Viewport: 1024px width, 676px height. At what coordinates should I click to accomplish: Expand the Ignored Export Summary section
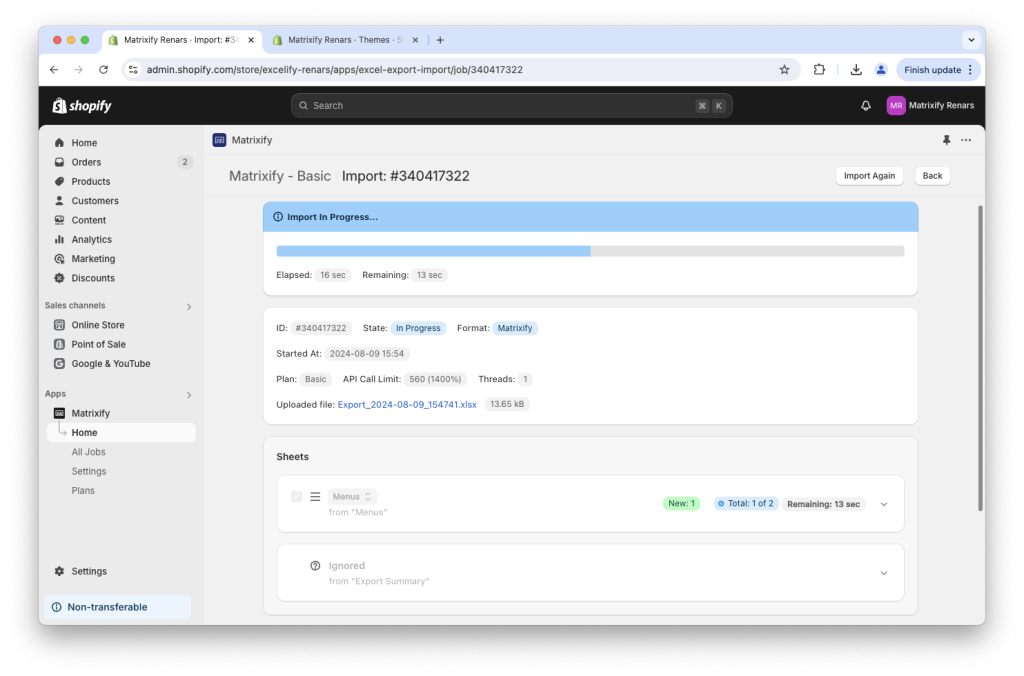click(x=883, y=573)
